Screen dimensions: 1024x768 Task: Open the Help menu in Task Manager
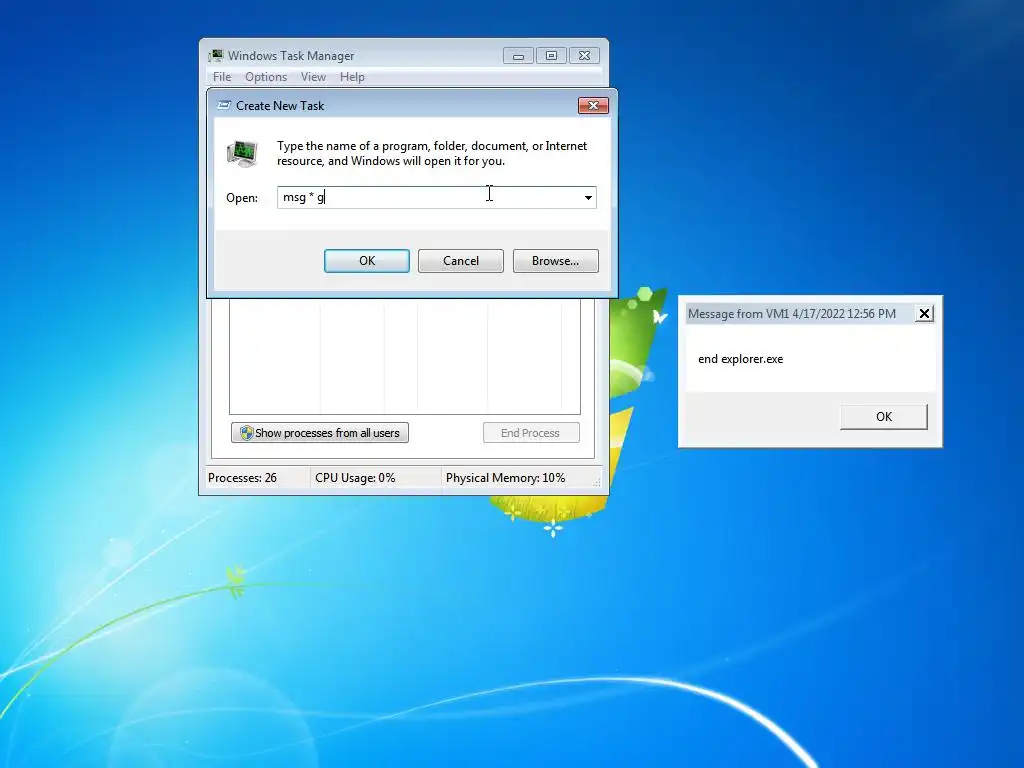coord(352,77)
